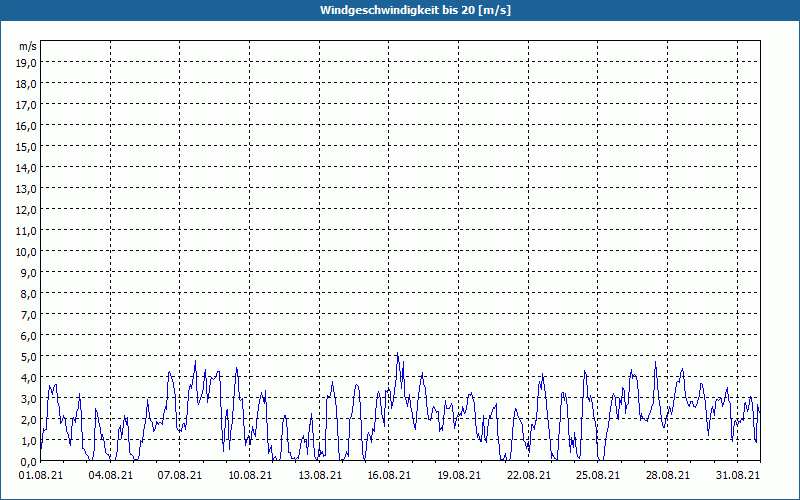800x500 pixels.
Task: Click the highest wind peak near 16.08.21
Action: pos(397,354)
